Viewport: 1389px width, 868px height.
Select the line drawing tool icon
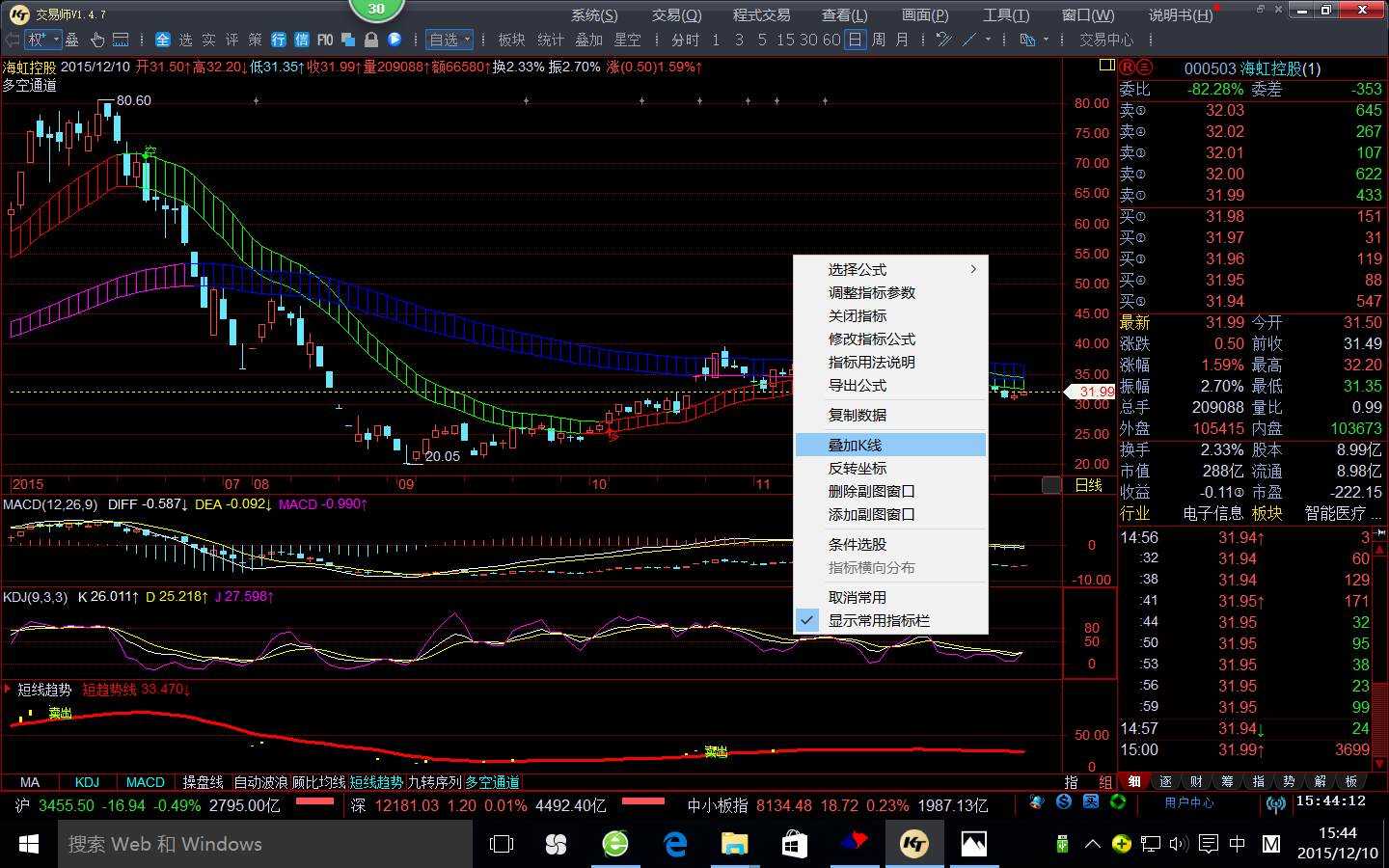pos(969,40)
